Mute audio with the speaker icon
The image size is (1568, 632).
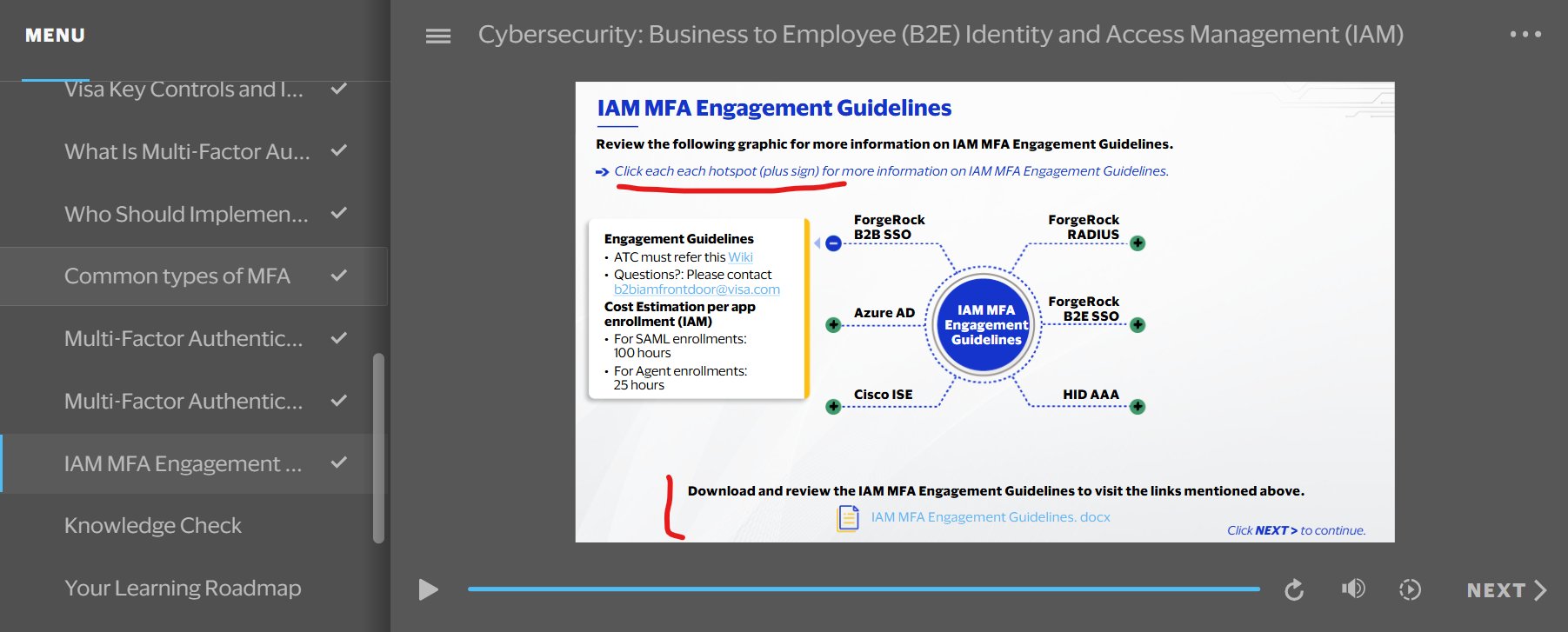tap(1352, 589)
